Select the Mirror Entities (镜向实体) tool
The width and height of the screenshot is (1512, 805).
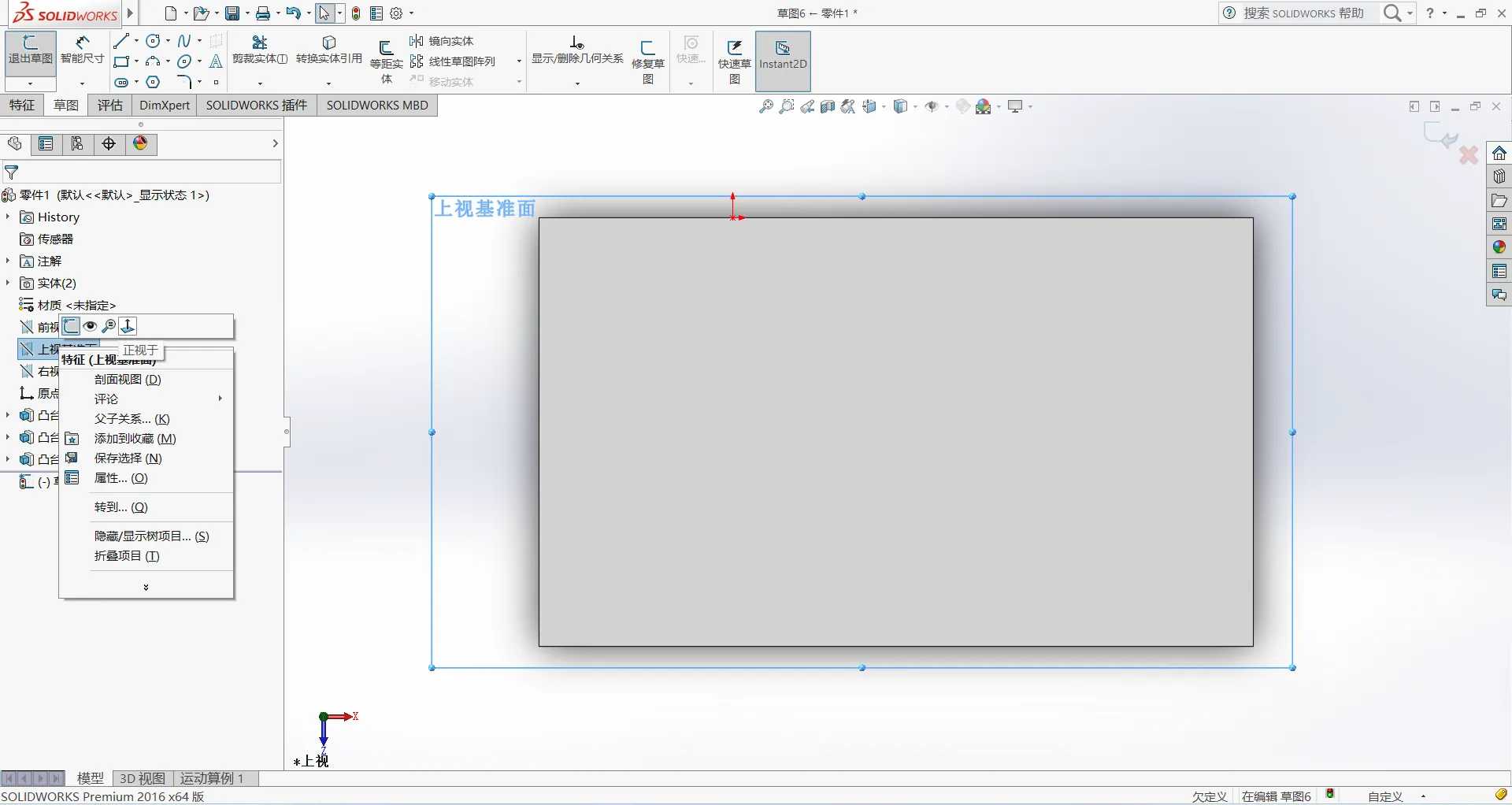click(442, 41)
